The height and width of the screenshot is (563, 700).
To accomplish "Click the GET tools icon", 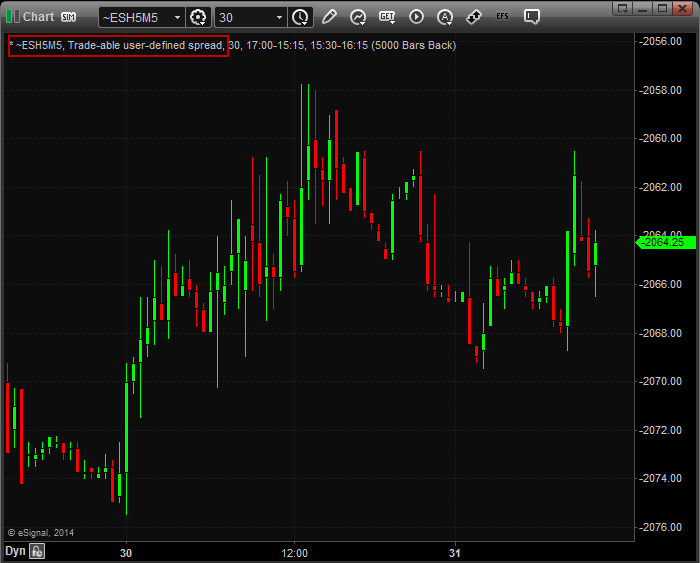I will pyautogui.click(x=387, y=17).
